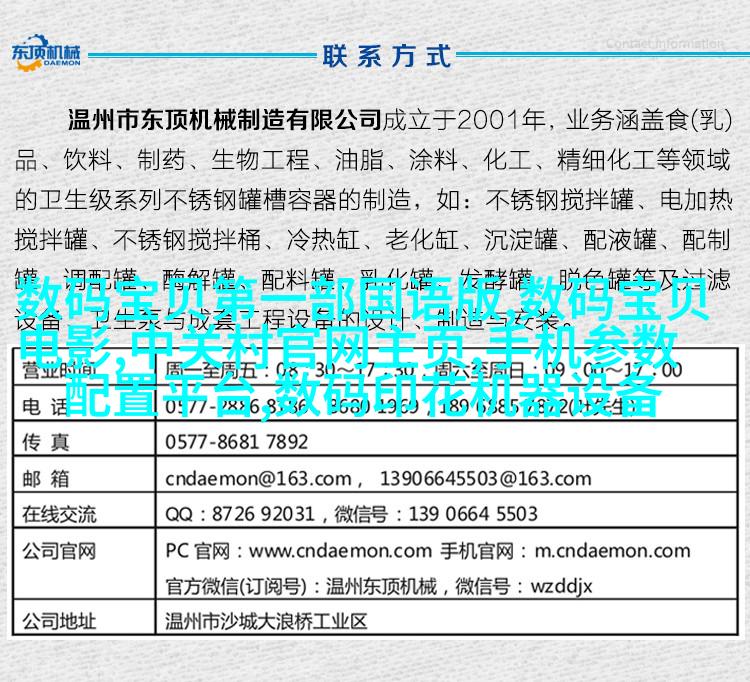Click email cndaemon@163.com
Viewport: 750px width, 682px height.
point(258,479)
